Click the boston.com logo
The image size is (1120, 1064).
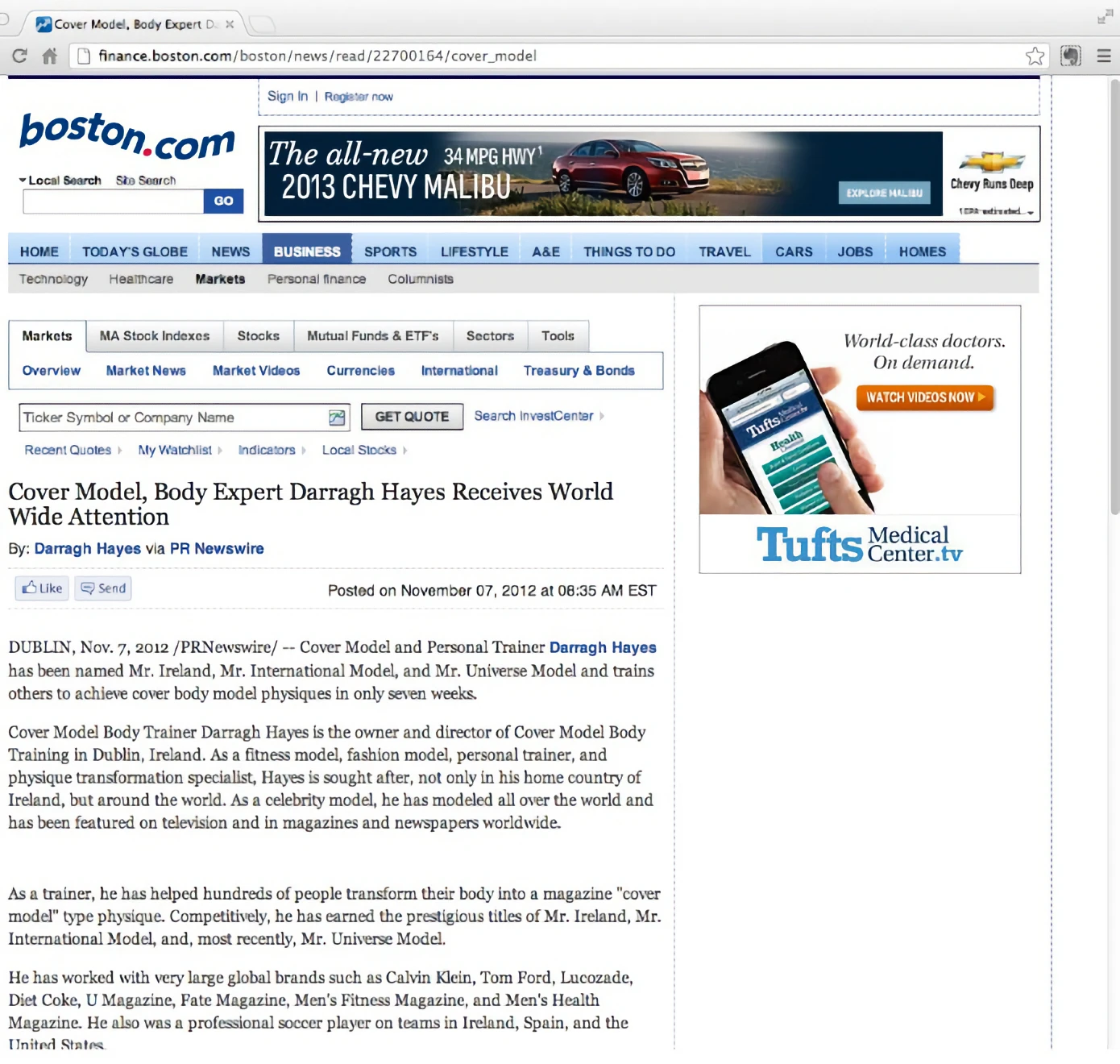tap(127, 135)
